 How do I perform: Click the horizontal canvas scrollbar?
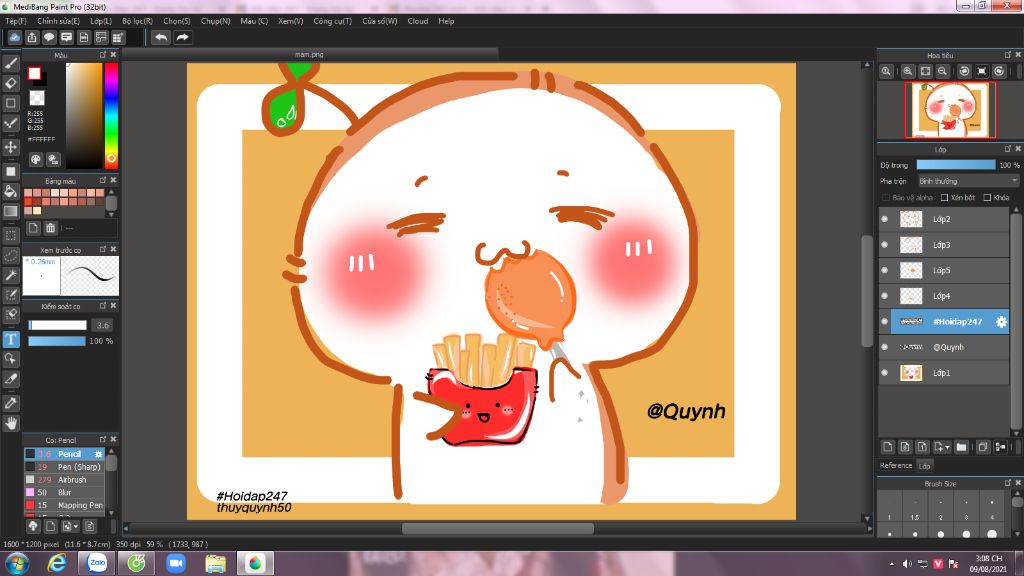(x=497, y=528)
